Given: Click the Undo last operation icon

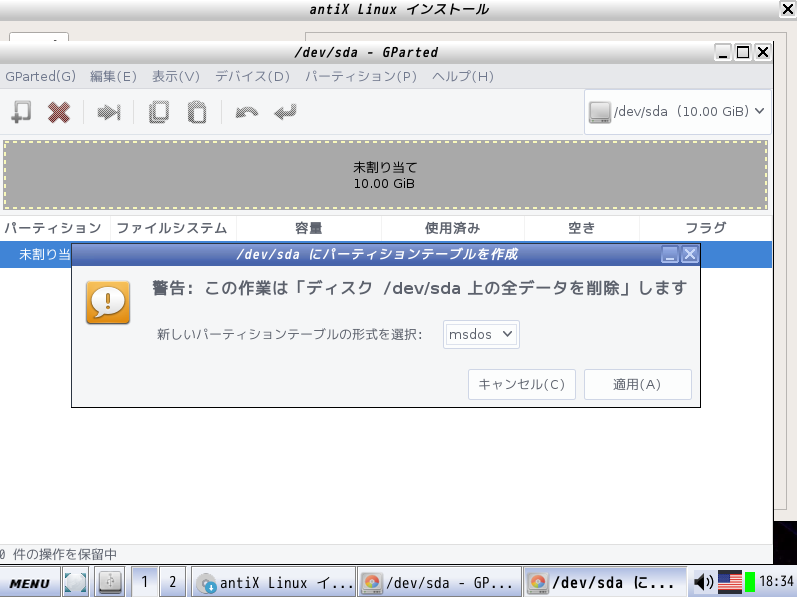Looking at the screenshot, I should (x=247, y=112).
